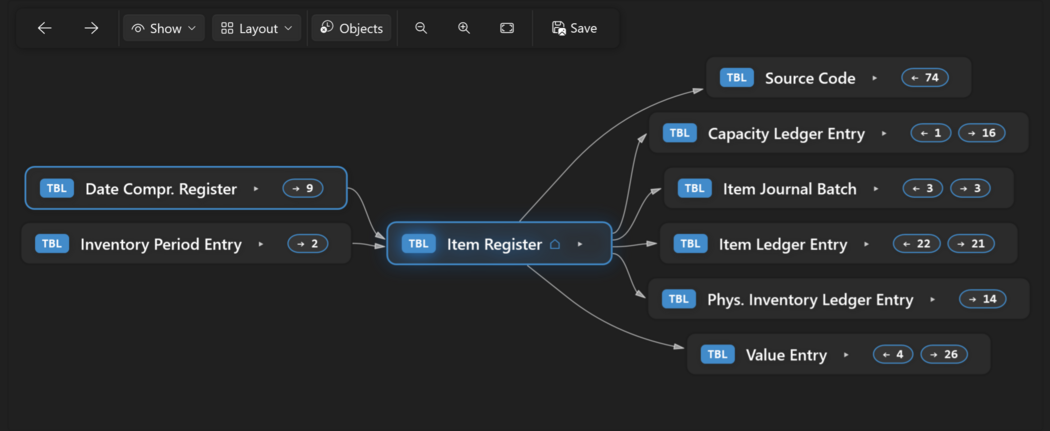Screen dimensions: 1050x431
Task: Click Item Journal Batch incoming 3 badge
Action: tap(923, 189)
